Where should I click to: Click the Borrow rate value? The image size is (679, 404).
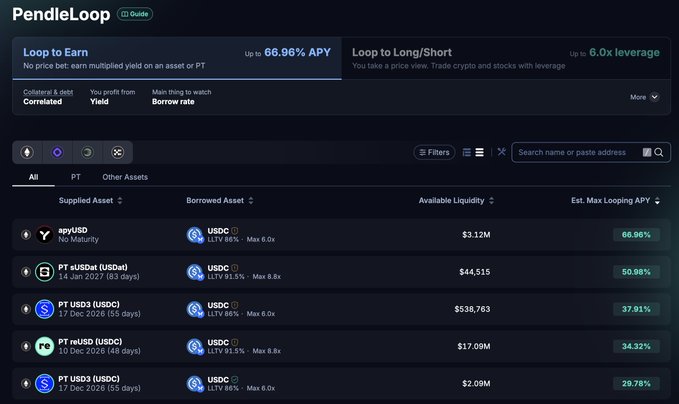tap(173, 102)
